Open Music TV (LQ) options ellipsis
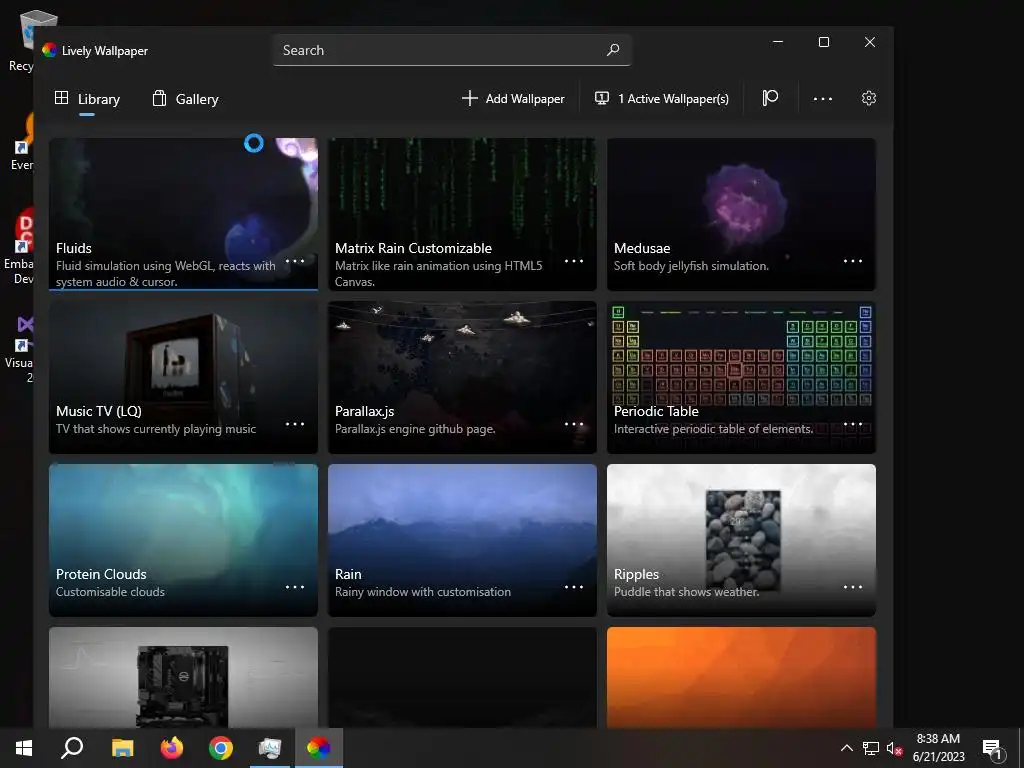1024x768 pixels. [x=295, y=424]
